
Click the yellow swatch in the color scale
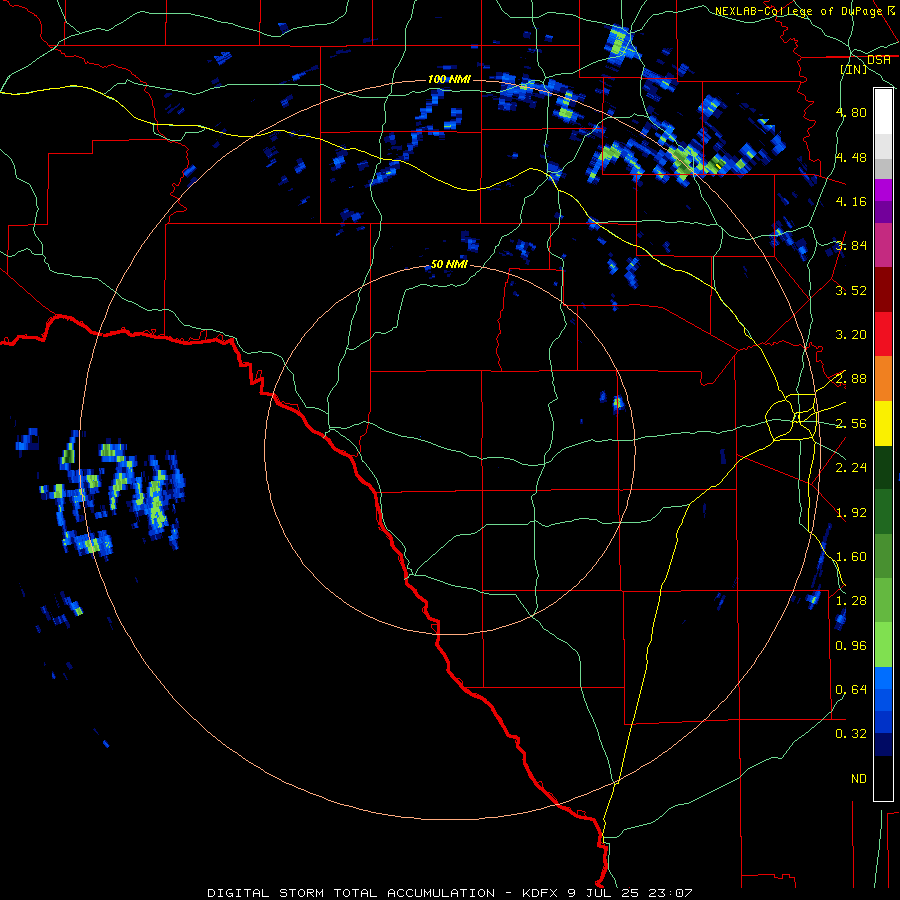point(883,423)
